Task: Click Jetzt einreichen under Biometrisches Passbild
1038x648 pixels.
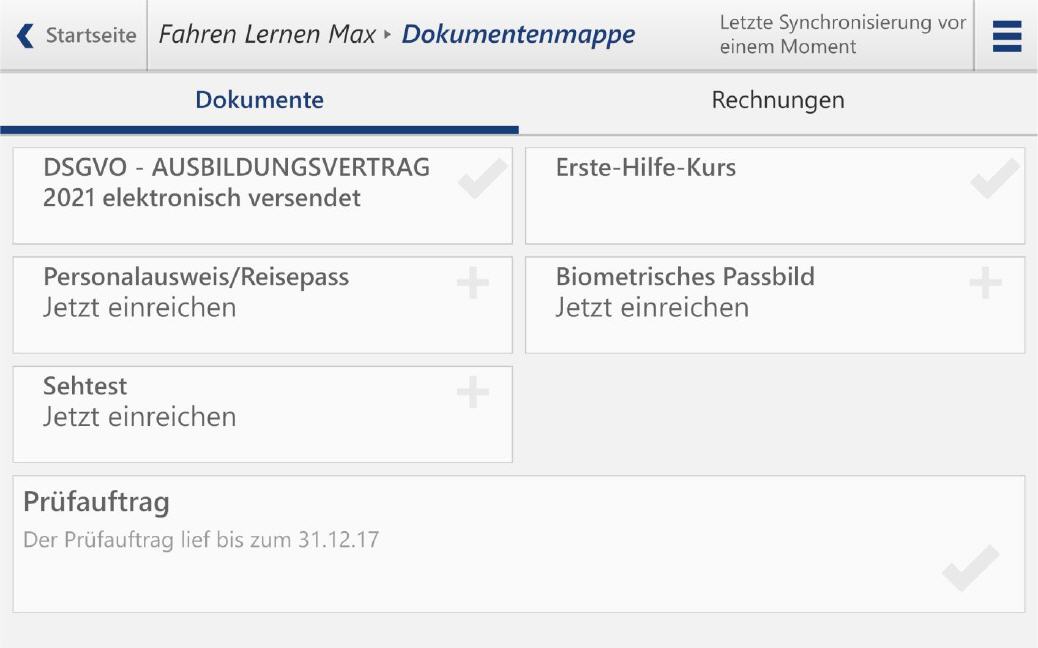Action: [652, 308]
